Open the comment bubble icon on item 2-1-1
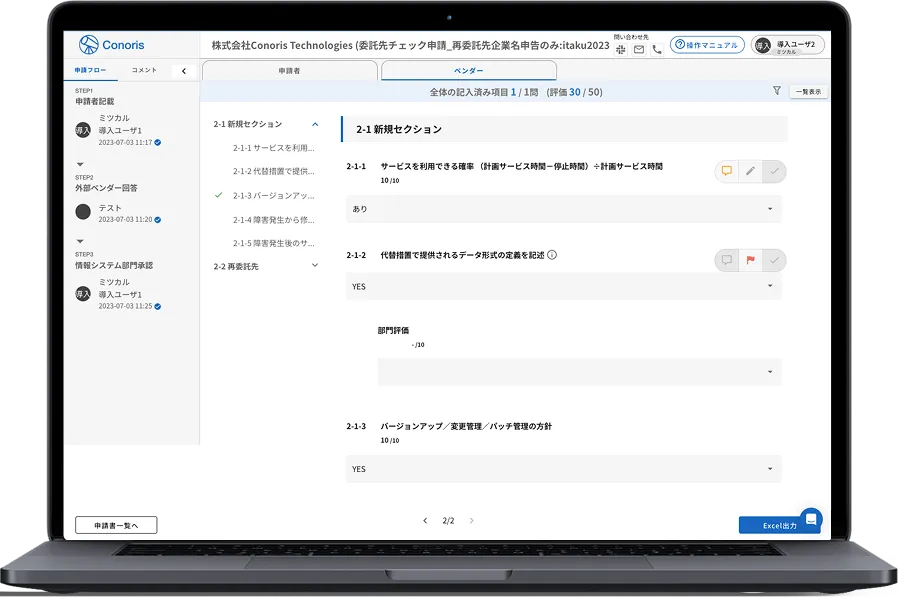Screen dimensions: 899x600 (x=727, y=171)
